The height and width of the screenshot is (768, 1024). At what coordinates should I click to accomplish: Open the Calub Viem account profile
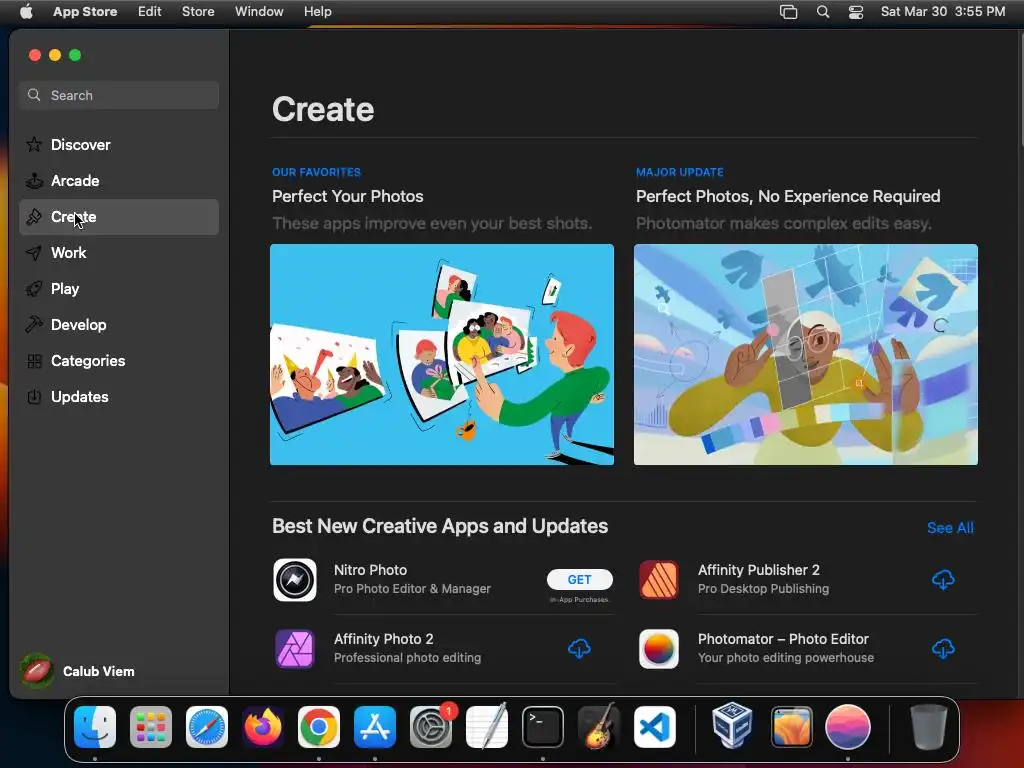coord(78,671)
